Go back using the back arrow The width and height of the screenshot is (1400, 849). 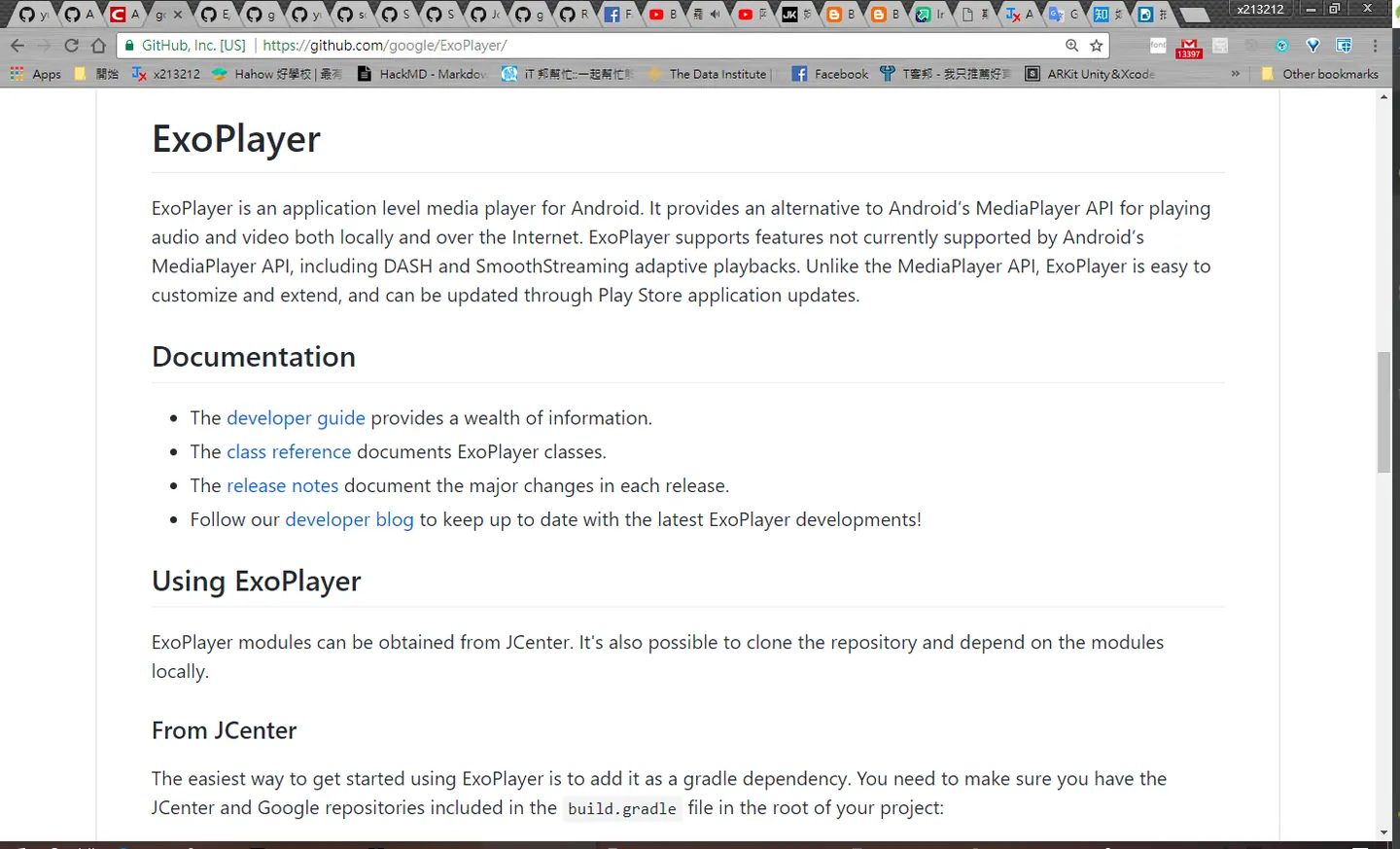[x=17, y=46]
